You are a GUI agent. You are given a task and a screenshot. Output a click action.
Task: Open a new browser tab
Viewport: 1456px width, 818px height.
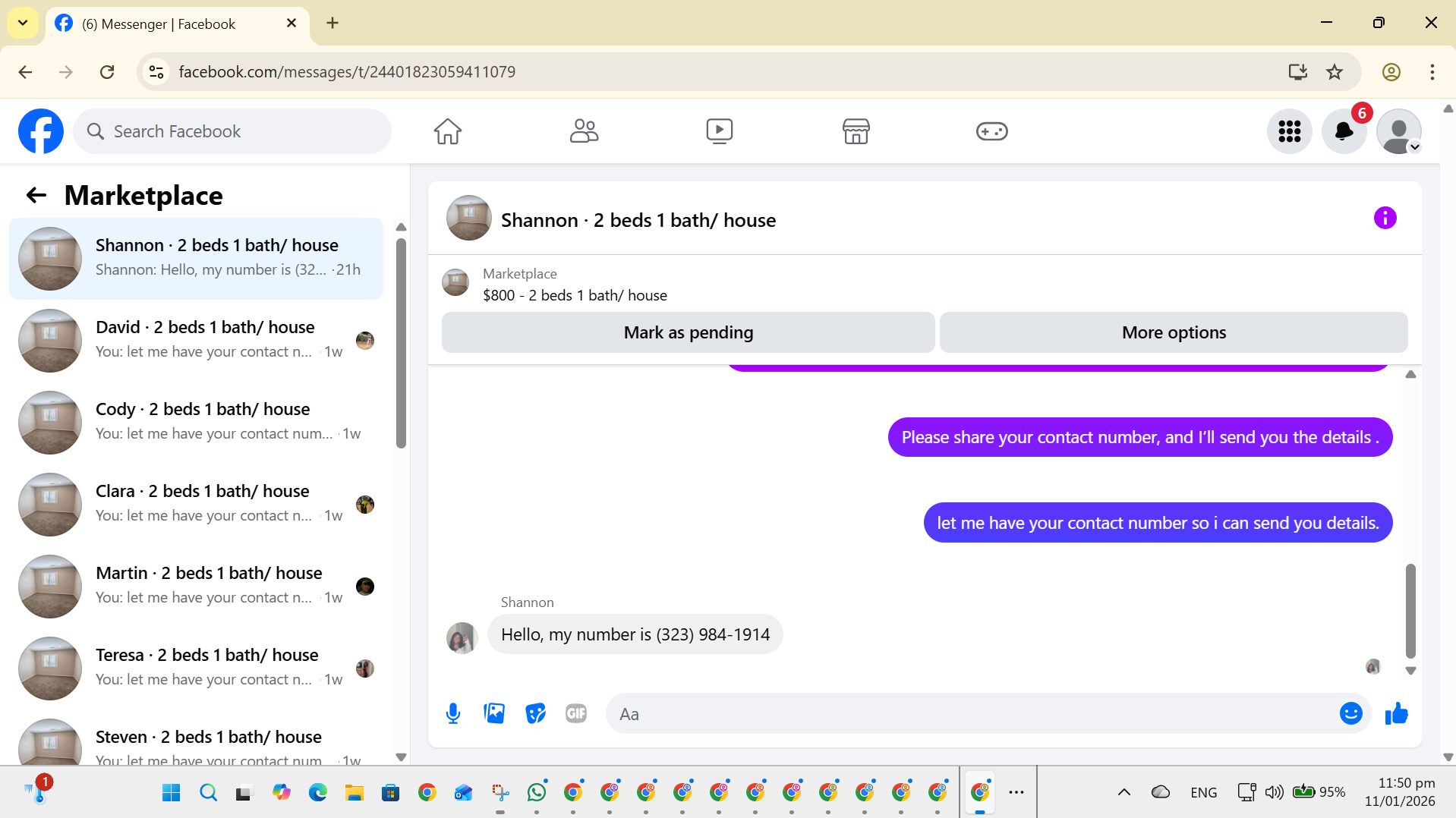(x=332, y=24)
